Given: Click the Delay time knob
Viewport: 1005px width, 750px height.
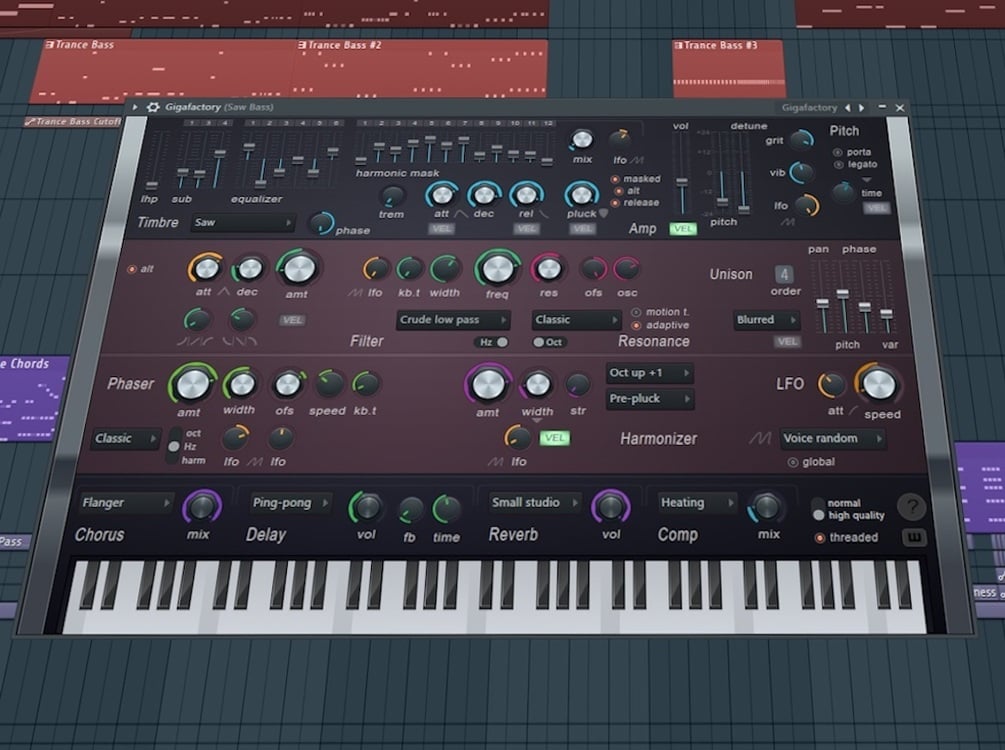Looking at the screenshot, I should click(x=446, y=510).
